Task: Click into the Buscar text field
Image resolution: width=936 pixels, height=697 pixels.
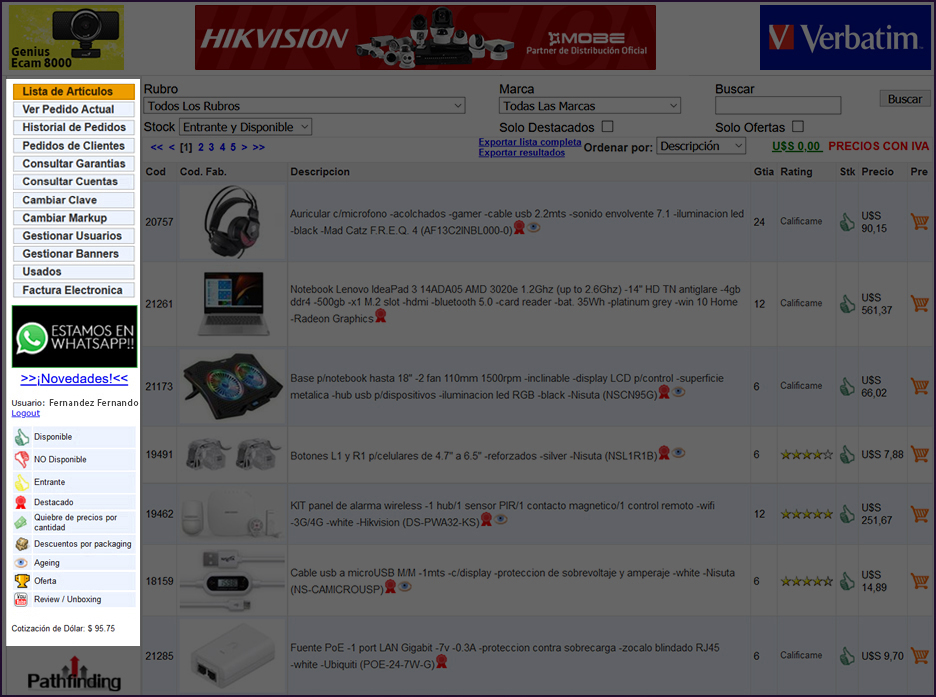Action: click(777, 106)
